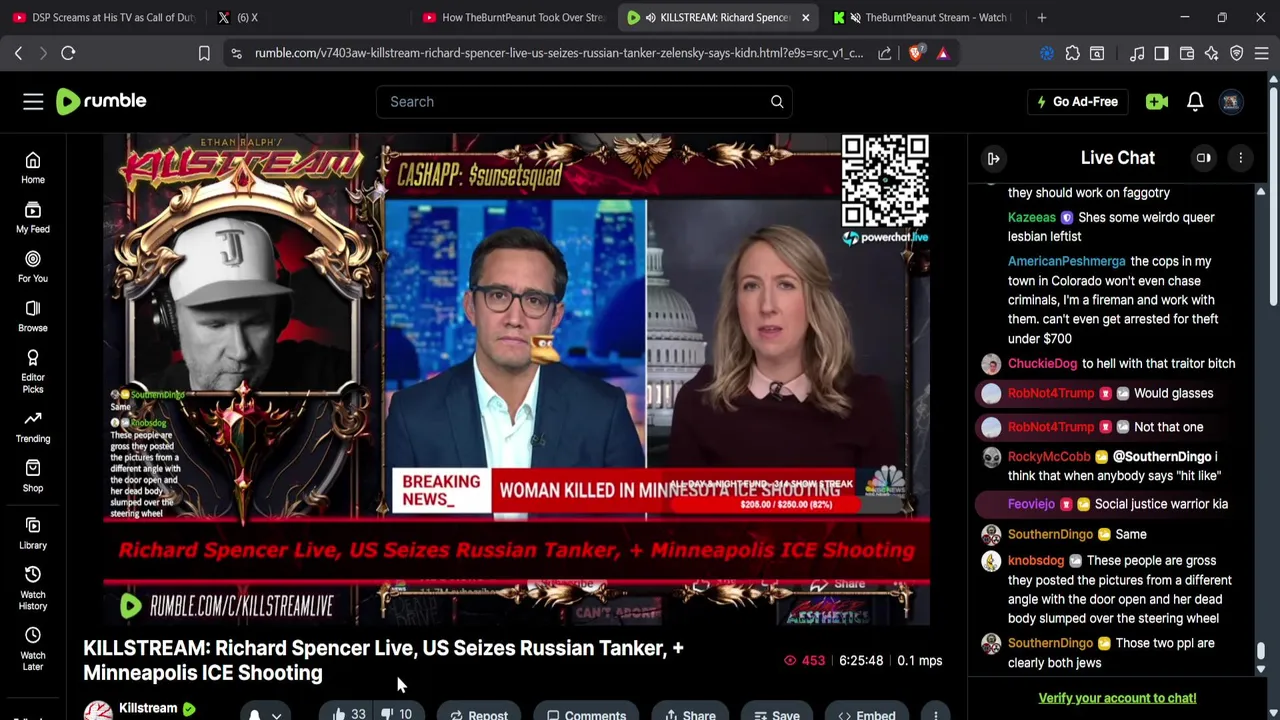Open My Feed in the sidebar
The height and width of the screenshot is (720, 1280).
click(33, 217)
